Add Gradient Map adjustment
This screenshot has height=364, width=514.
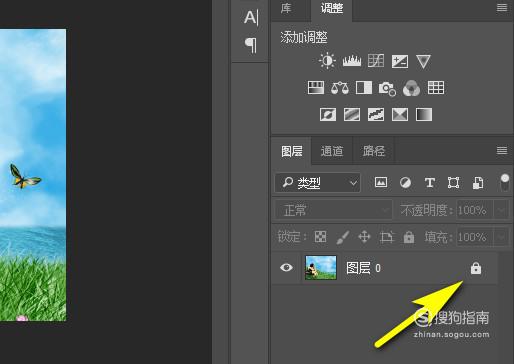pyautogui.click(x=424, y=114)
